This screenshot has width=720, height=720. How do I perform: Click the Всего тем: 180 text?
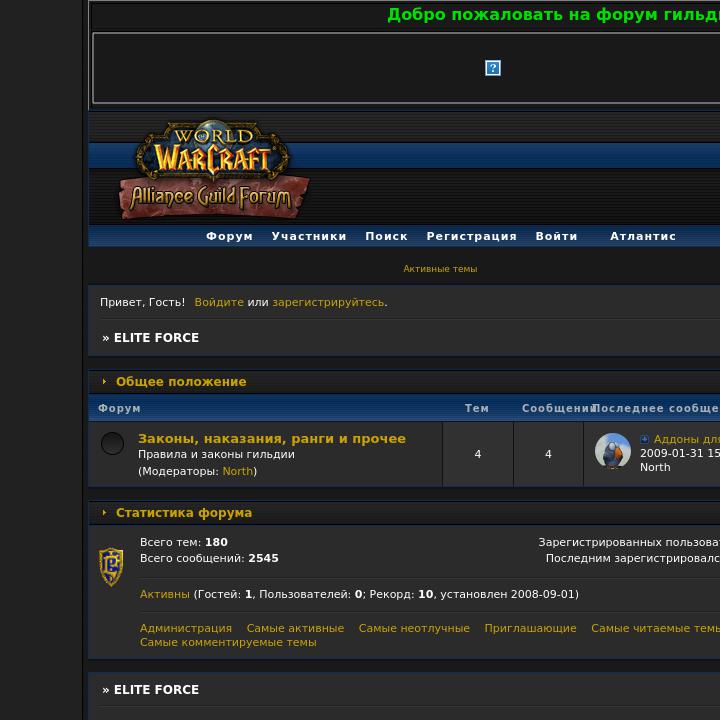click(x=184, y=542)
